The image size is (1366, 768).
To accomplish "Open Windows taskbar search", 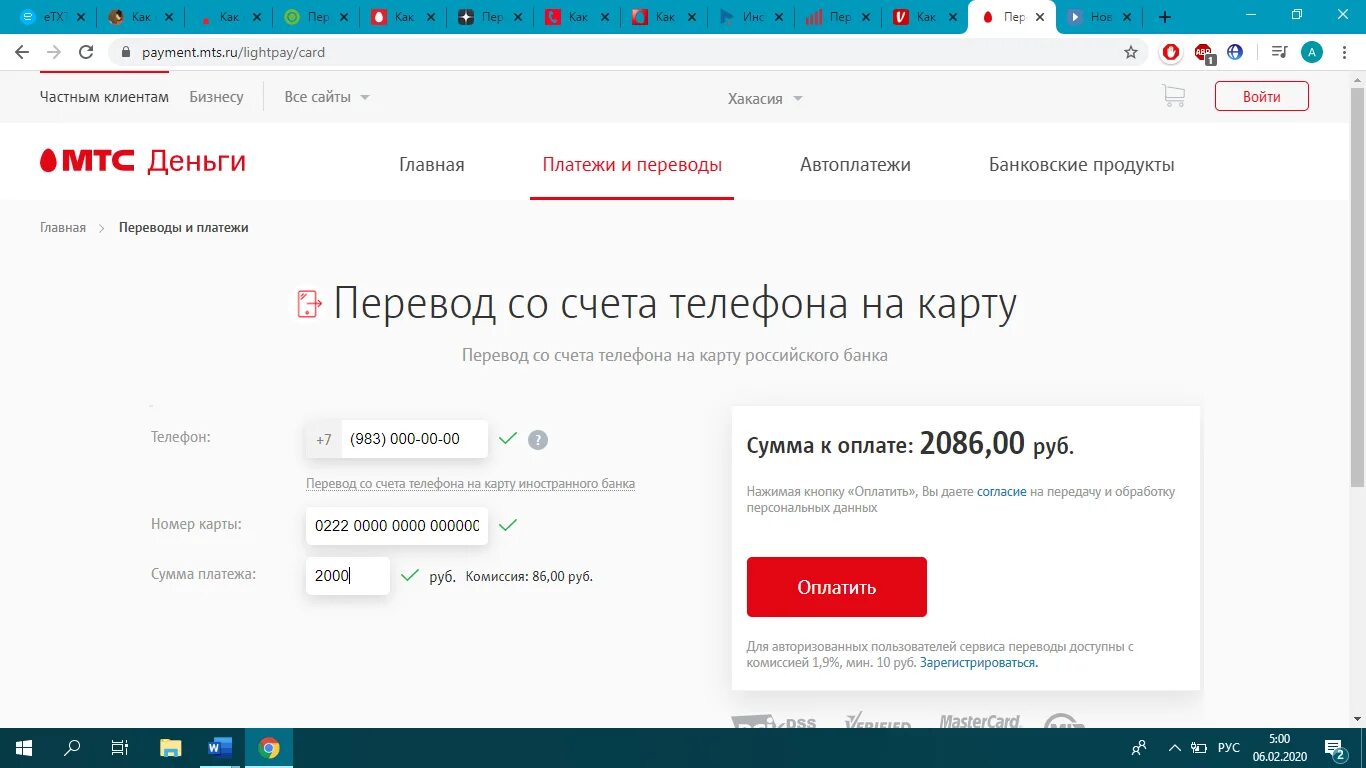I will 72,748.
